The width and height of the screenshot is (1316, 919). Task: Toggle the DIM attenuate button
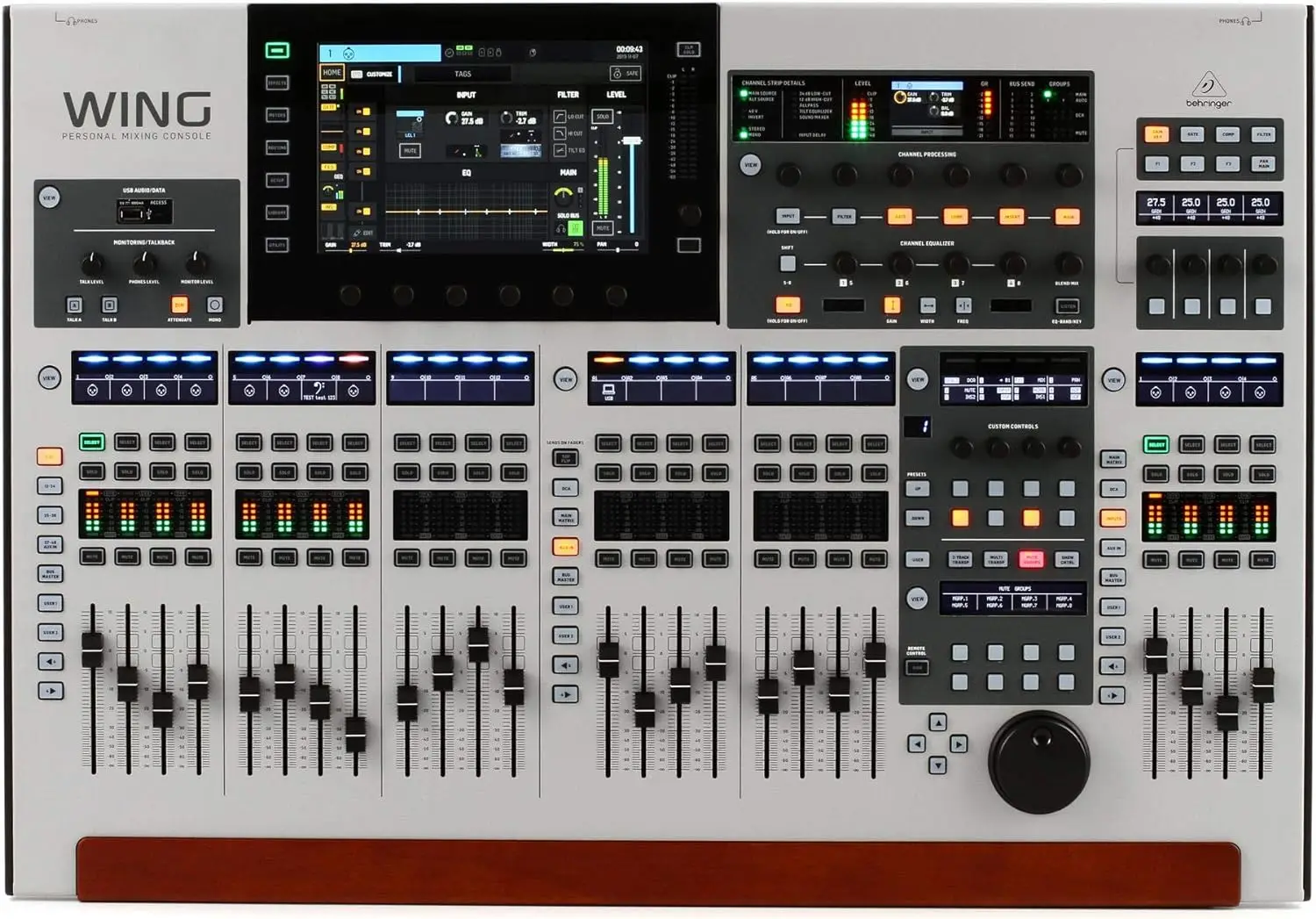coord(180,305)
